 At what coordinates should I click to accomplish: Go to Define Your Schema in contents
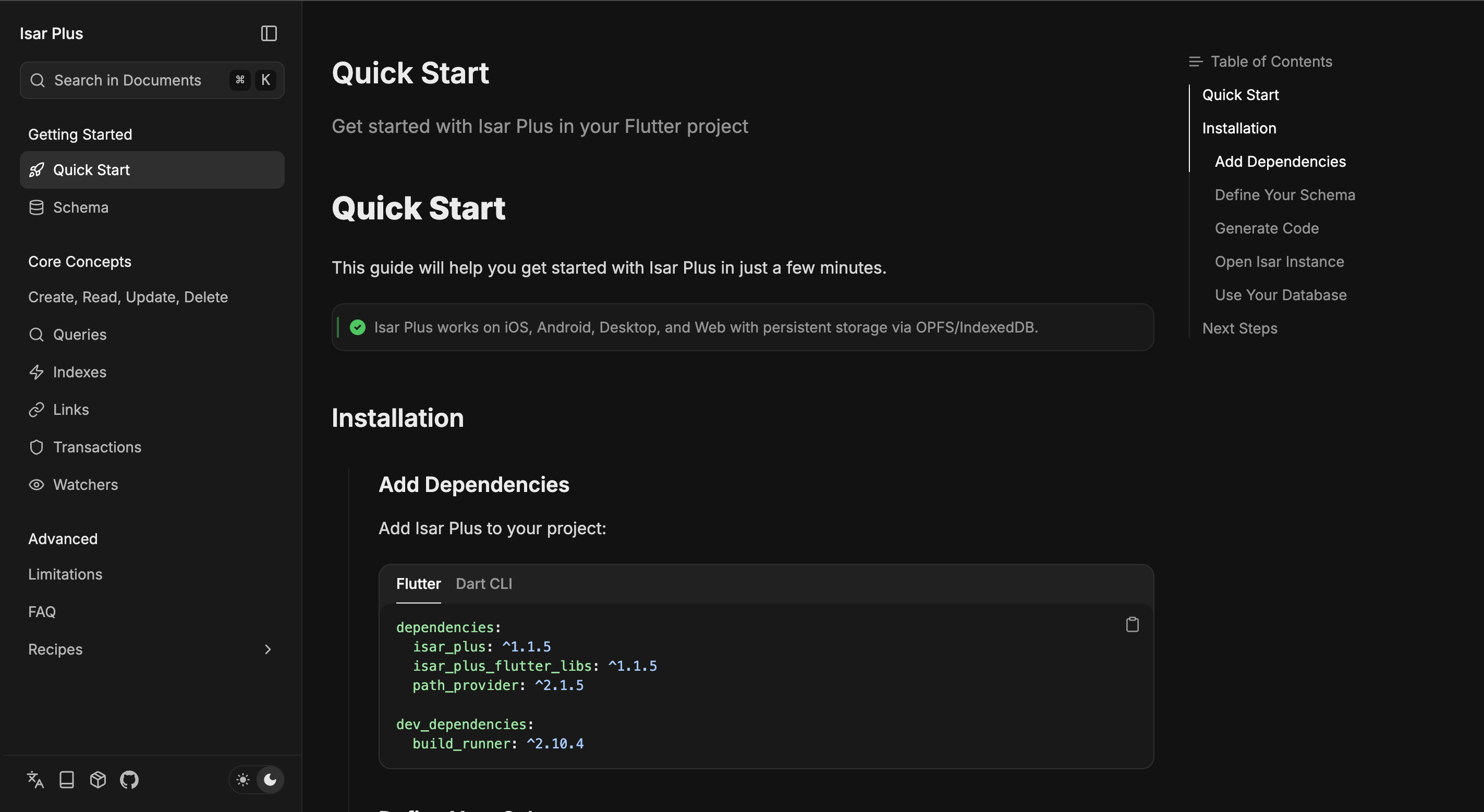click(x=1284, y=194)
